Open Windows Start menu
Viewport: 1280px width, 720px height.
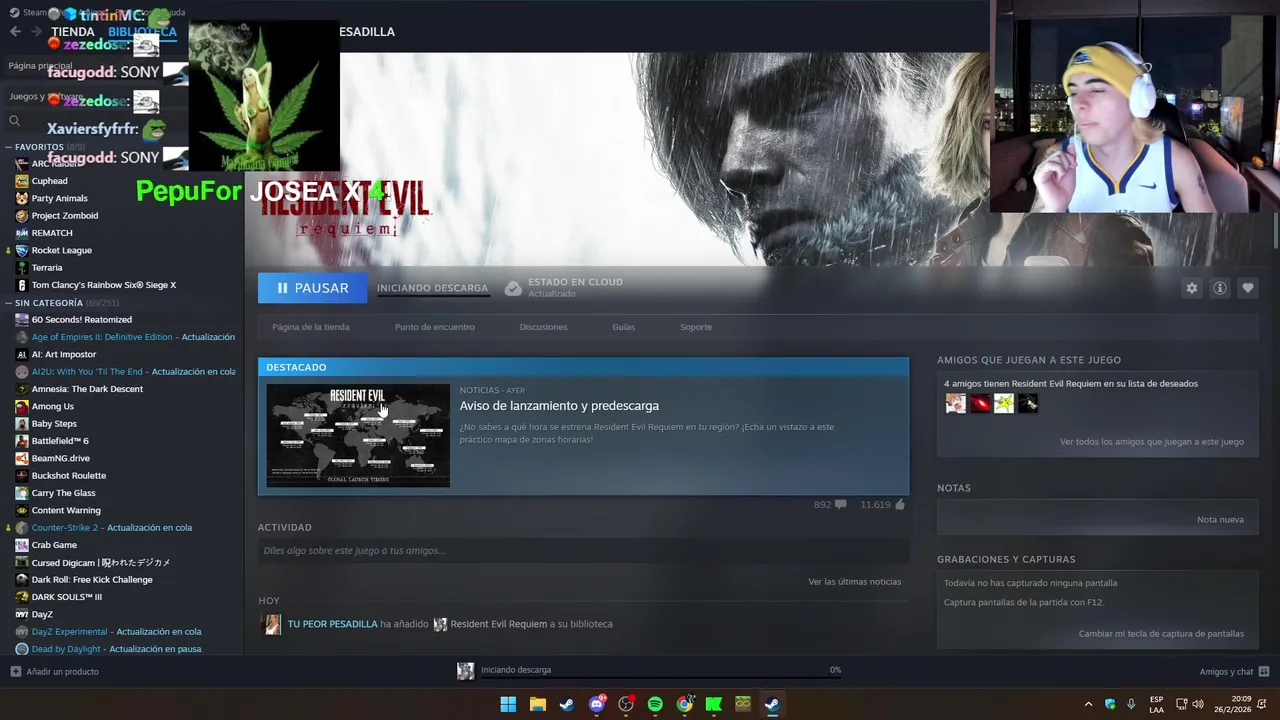(x=508, y=704)
